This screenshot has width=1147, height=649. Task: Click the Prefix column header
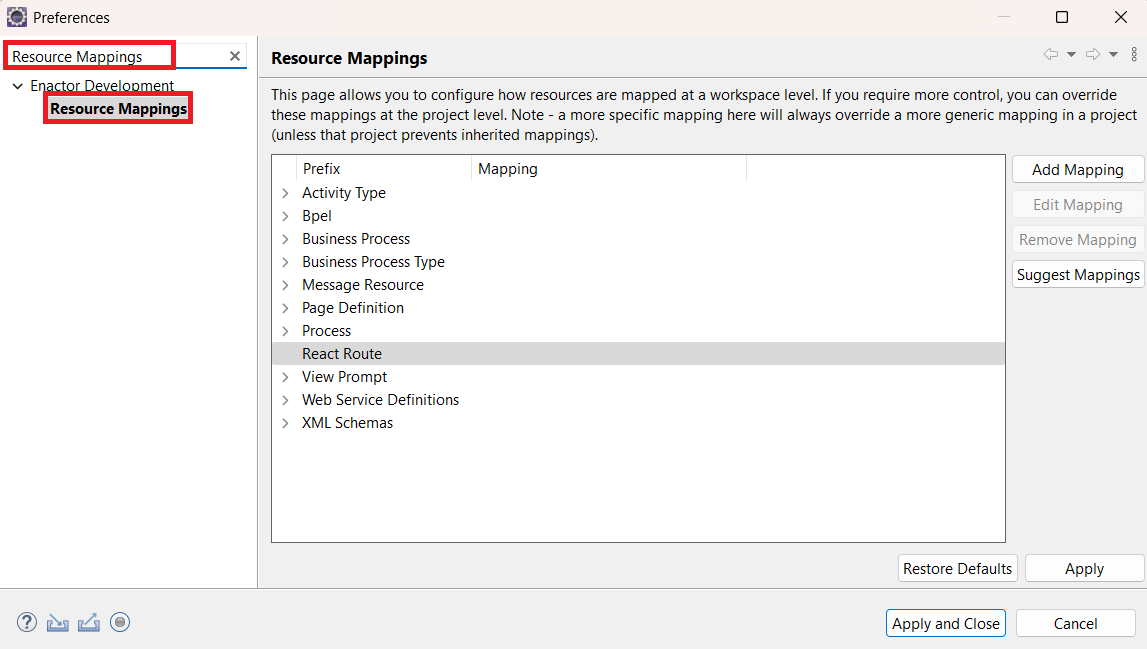tap(383, 169)
